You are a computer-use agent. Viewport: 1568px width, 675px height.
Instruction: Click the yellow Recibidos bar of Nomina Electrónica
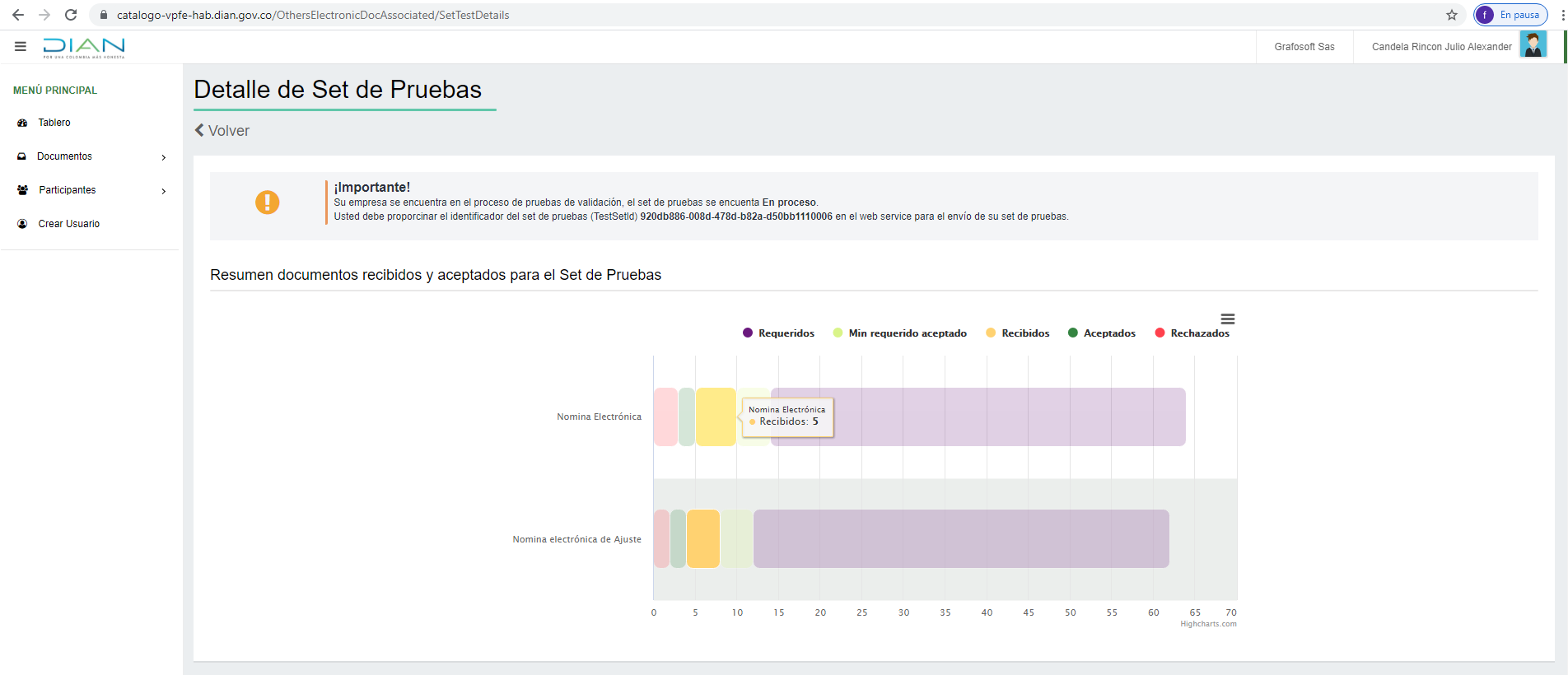point(715,417)
